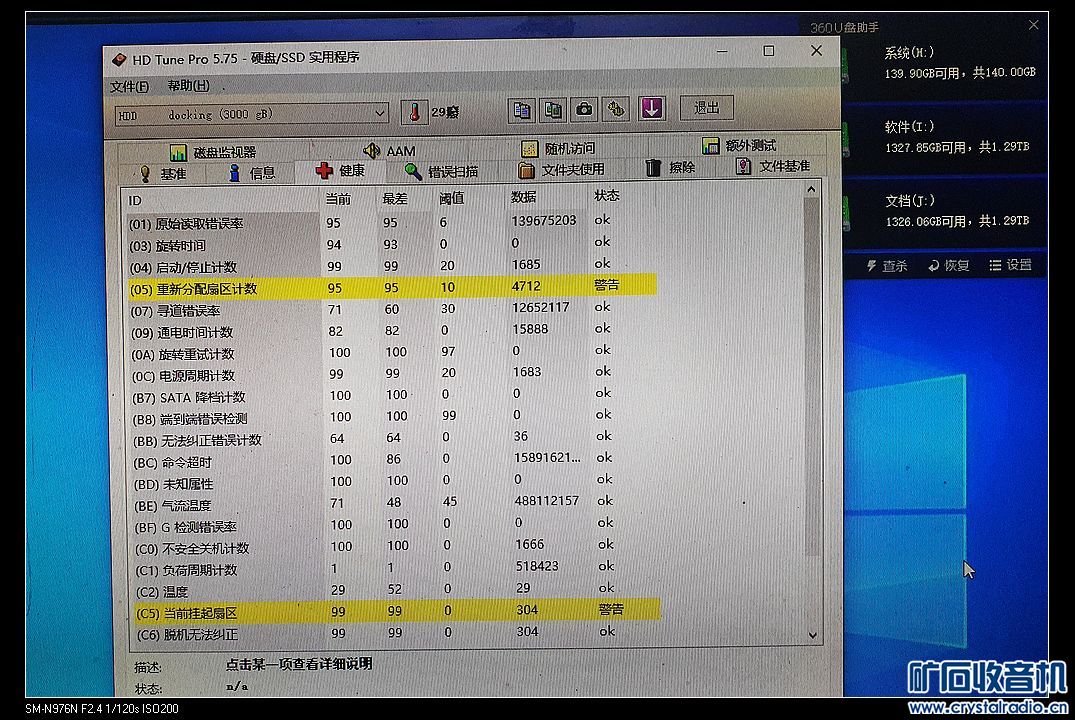Select row (B7) SATA 降档计数

click(x=394, y=396)
